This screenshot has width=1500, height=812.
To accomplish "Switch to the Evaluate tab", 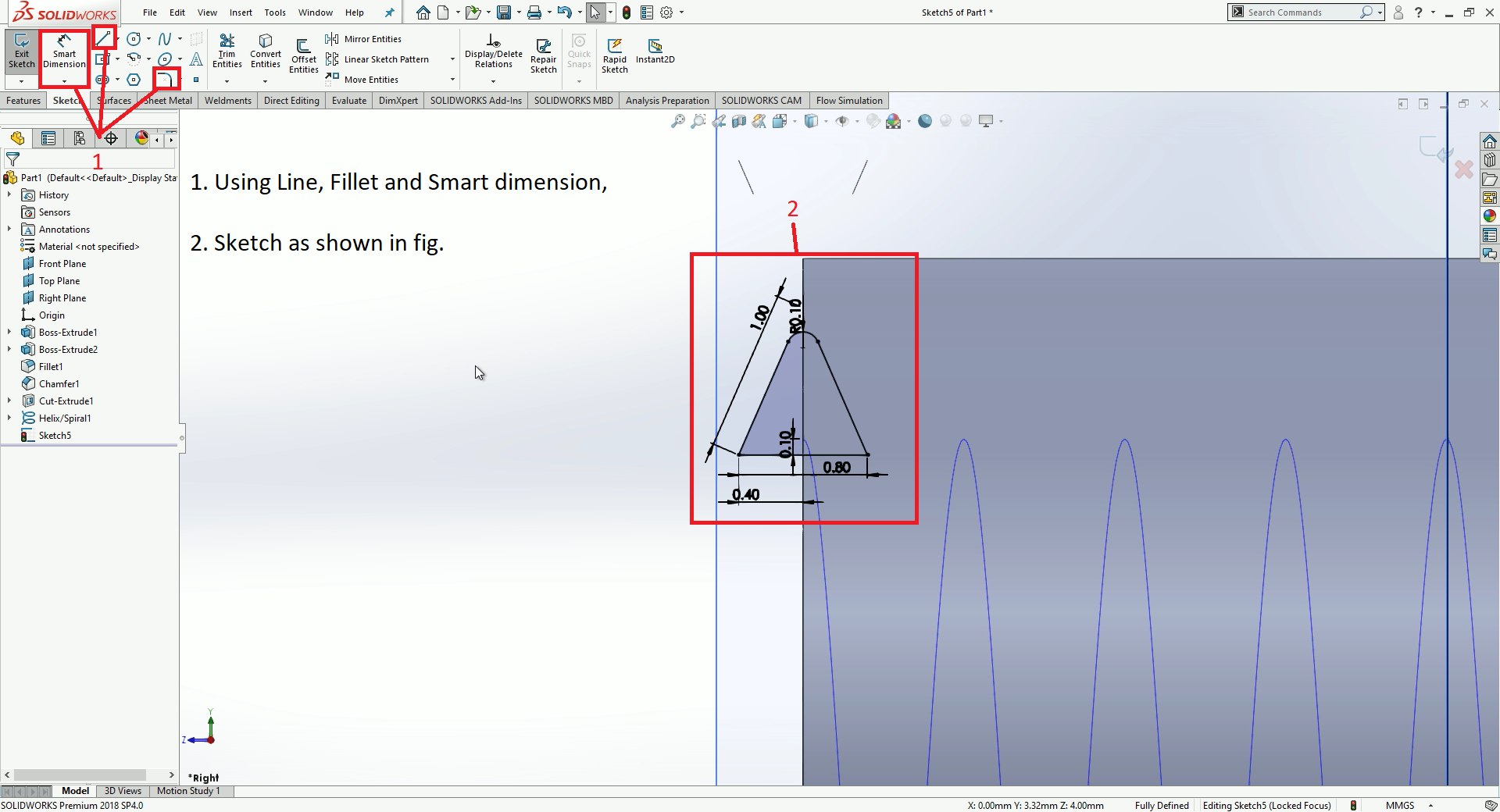I will click(349, 101).
